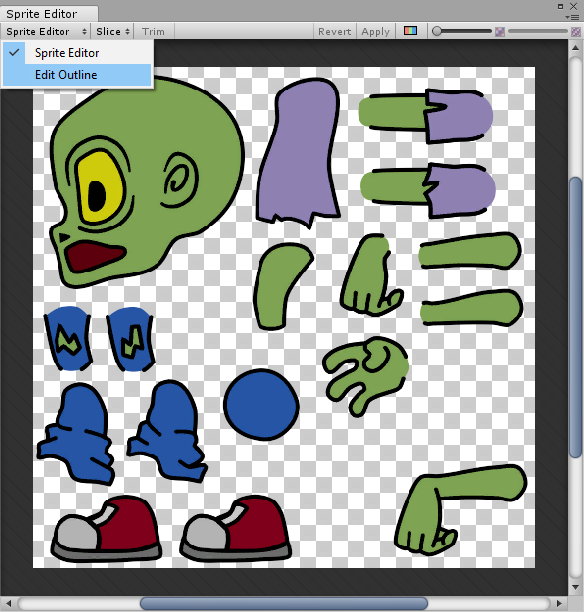
Task: Select the left blue wrinkled trouser sprite
Action: coord(76,434)
